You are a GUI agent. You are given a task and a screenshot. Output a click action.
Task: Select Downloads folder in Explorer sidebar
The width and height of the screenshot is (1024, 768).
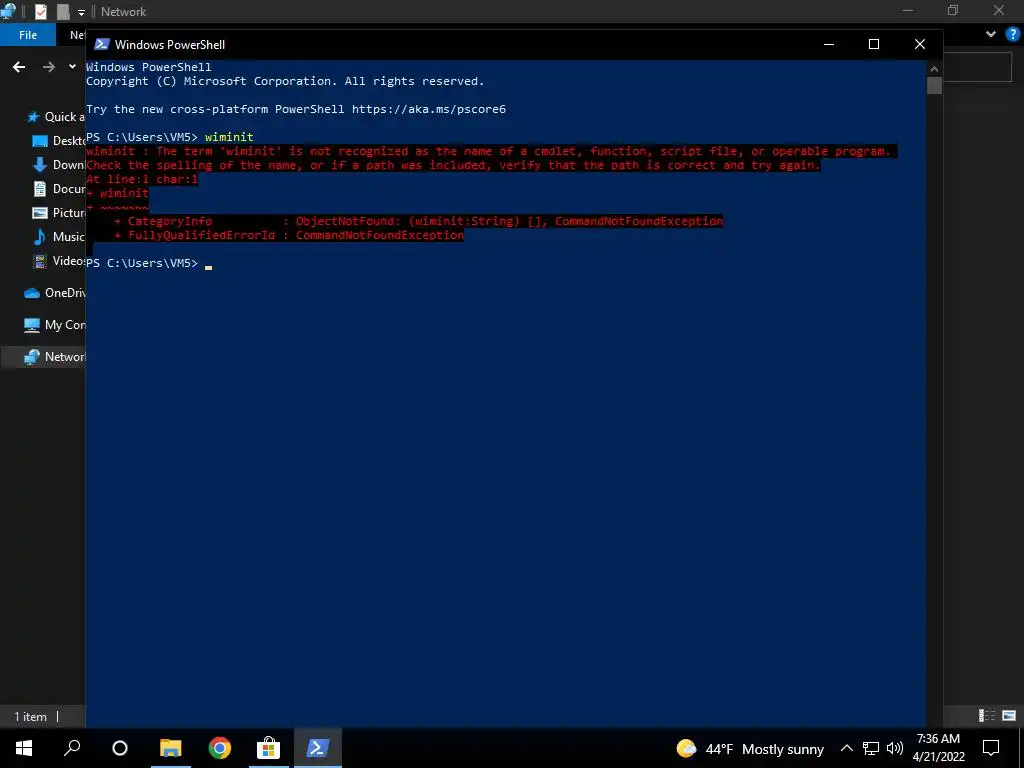59,165
